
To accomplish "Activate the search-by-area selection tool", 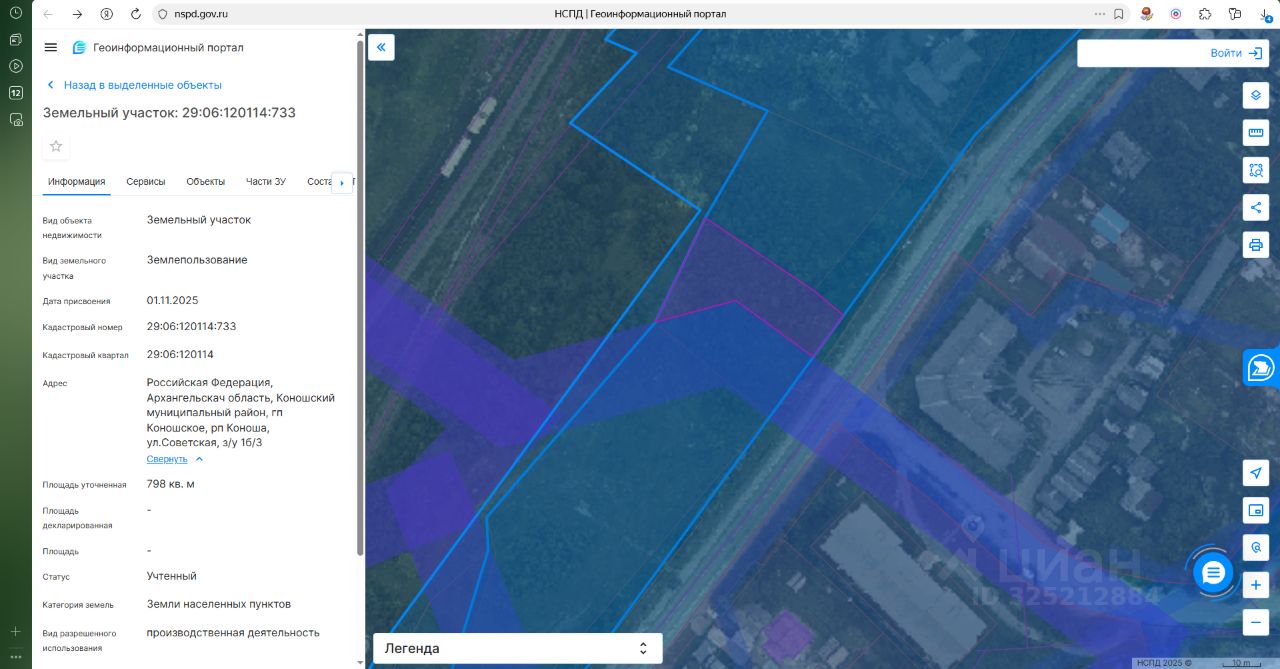I will (1256, 170).
